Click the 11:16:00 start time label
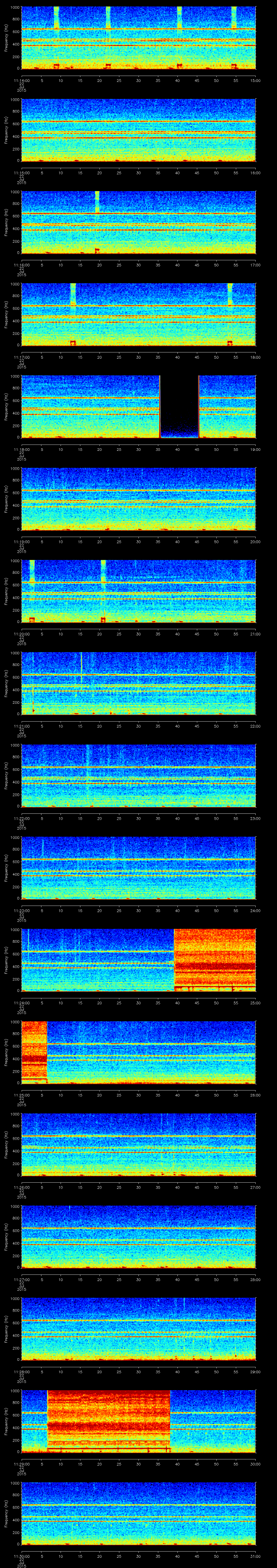277x1568 pixels. tap(21, 265)
